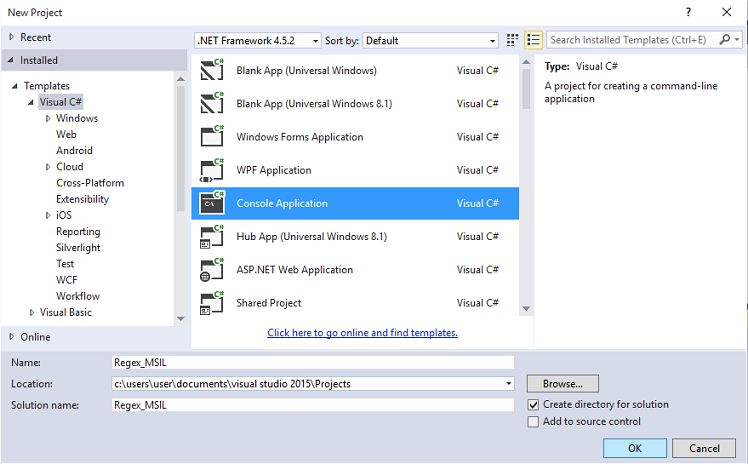
Task: Expand the Location path dropdown
Action: pyautogui.click(x=509, y=384)
